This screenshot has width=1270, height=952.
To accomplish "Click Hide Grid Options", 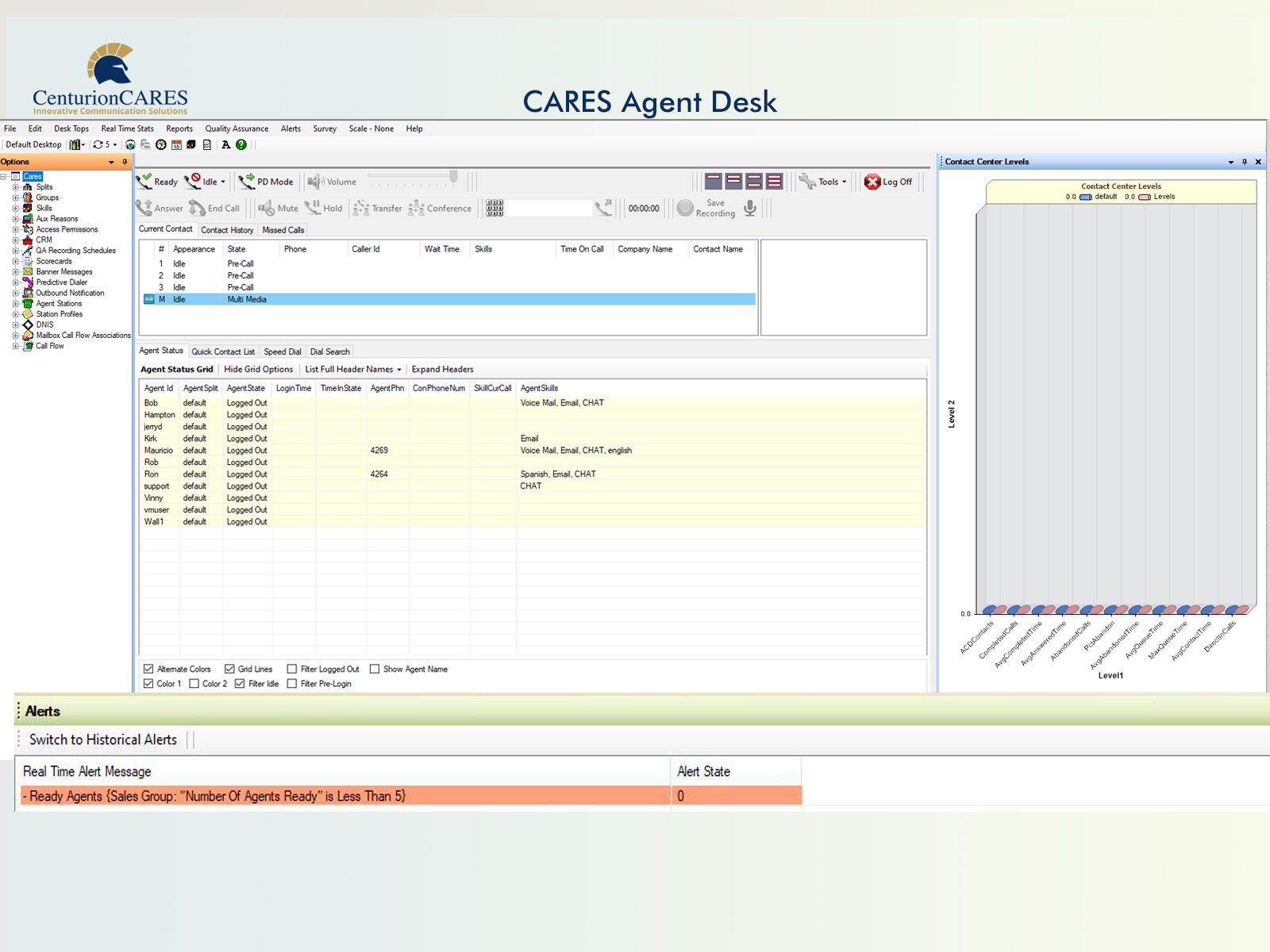I will point(259,369).
